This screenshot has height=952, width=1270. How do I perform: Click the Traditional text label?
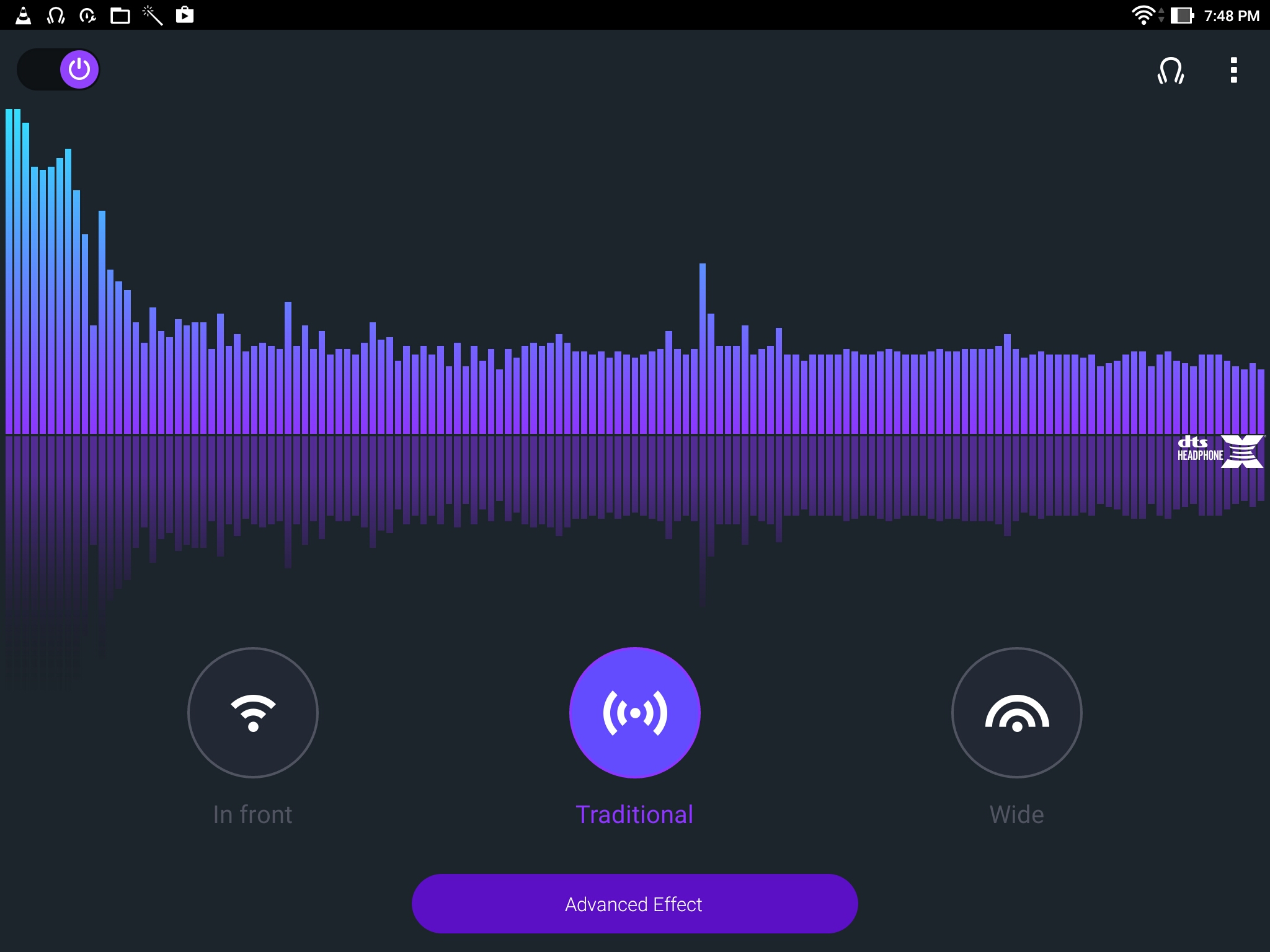point(634,814)
